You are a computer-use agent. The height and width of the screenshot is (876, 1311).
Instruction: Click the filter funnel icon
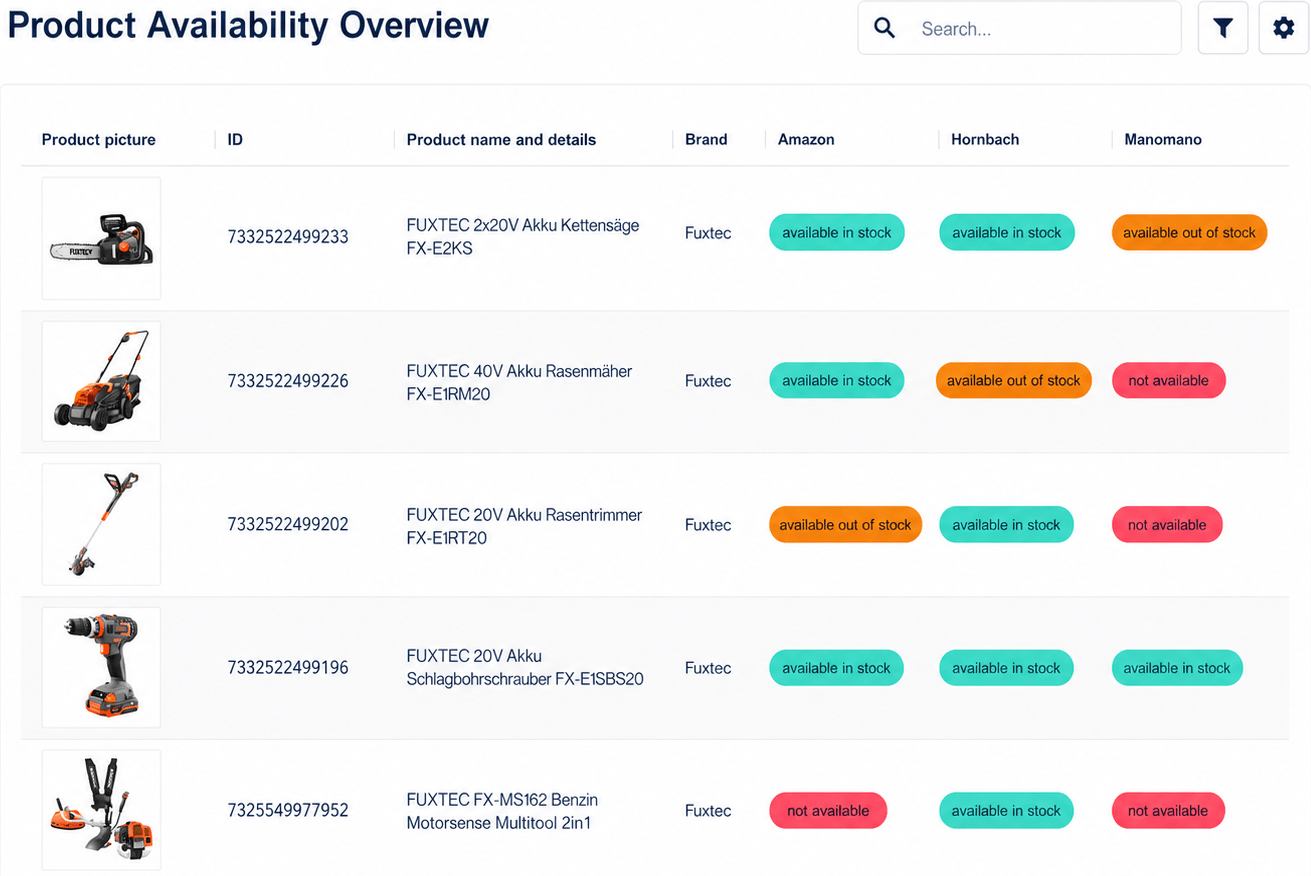[x=1222, y=28]
